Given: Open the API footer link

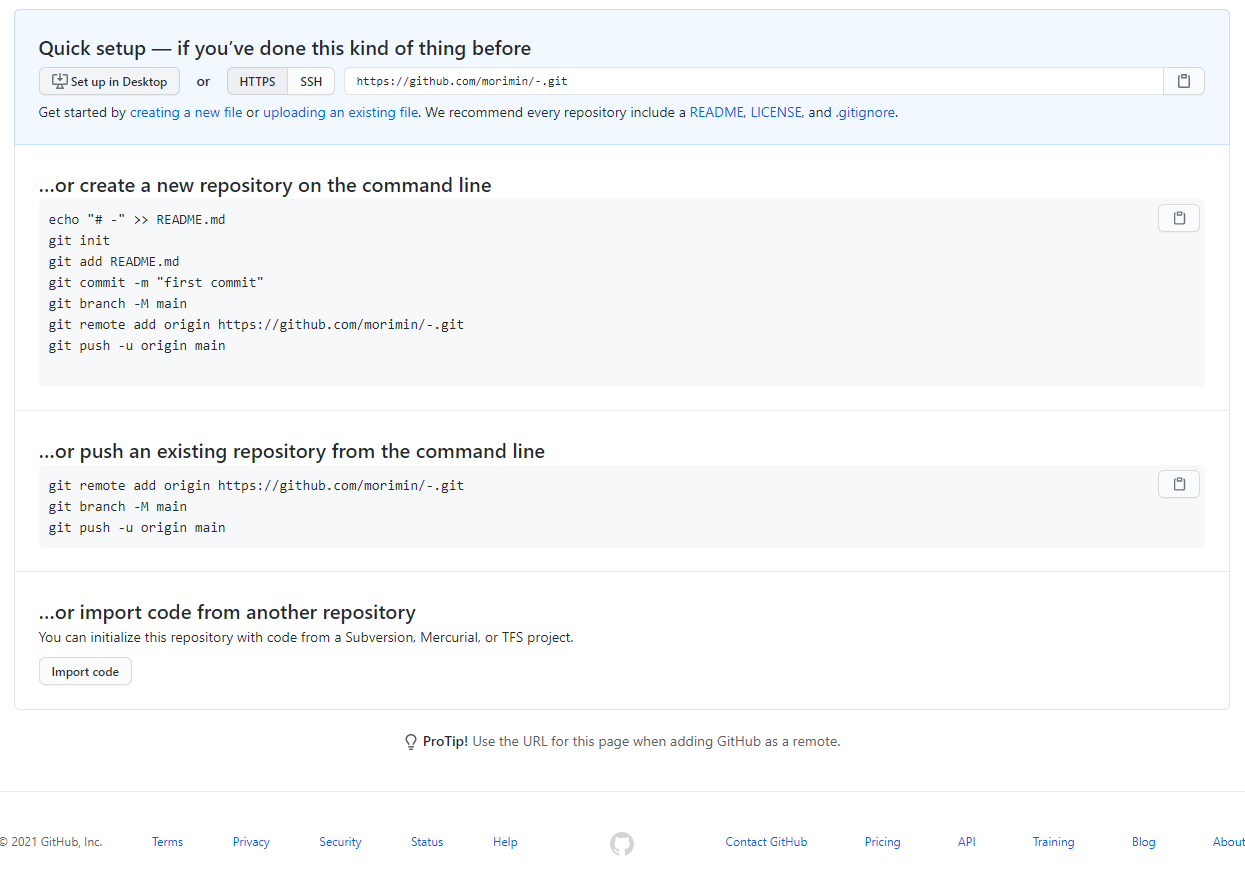Looking at the screenshot, I should [x=966, y=842].
